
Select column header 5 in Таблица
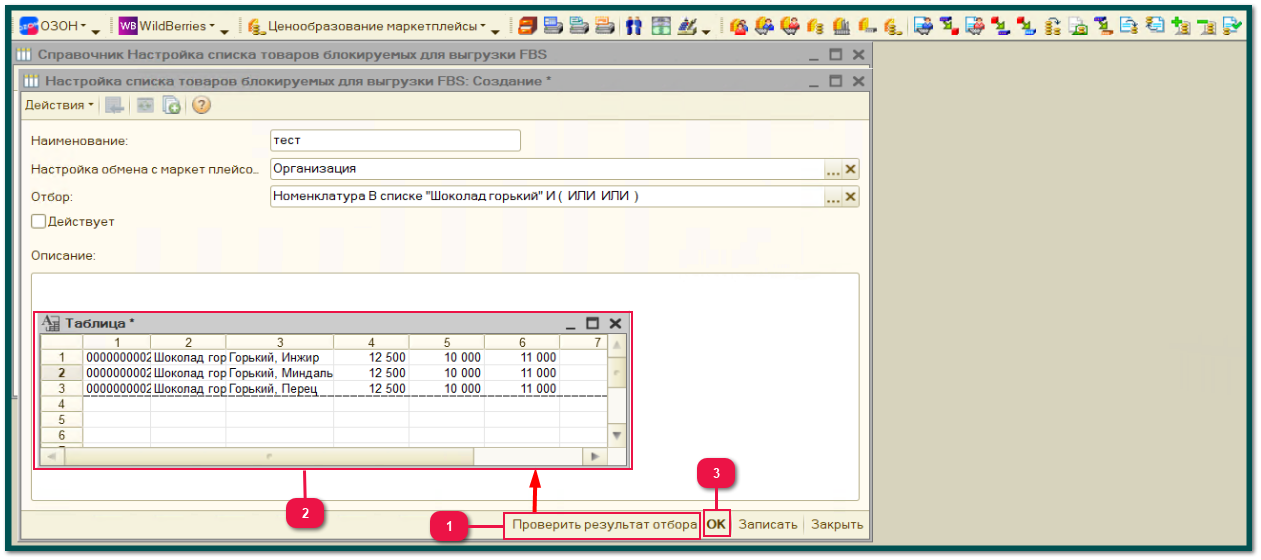click(x=447, y=342)
